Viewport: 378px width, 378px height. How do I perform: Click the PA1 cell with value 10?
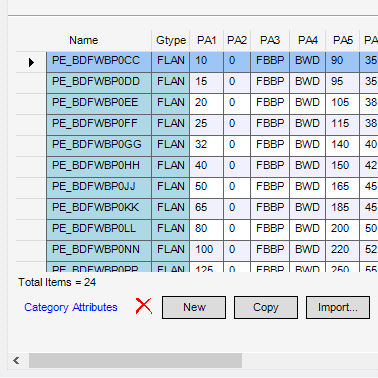pyautogui.click(x=206, y=62)
